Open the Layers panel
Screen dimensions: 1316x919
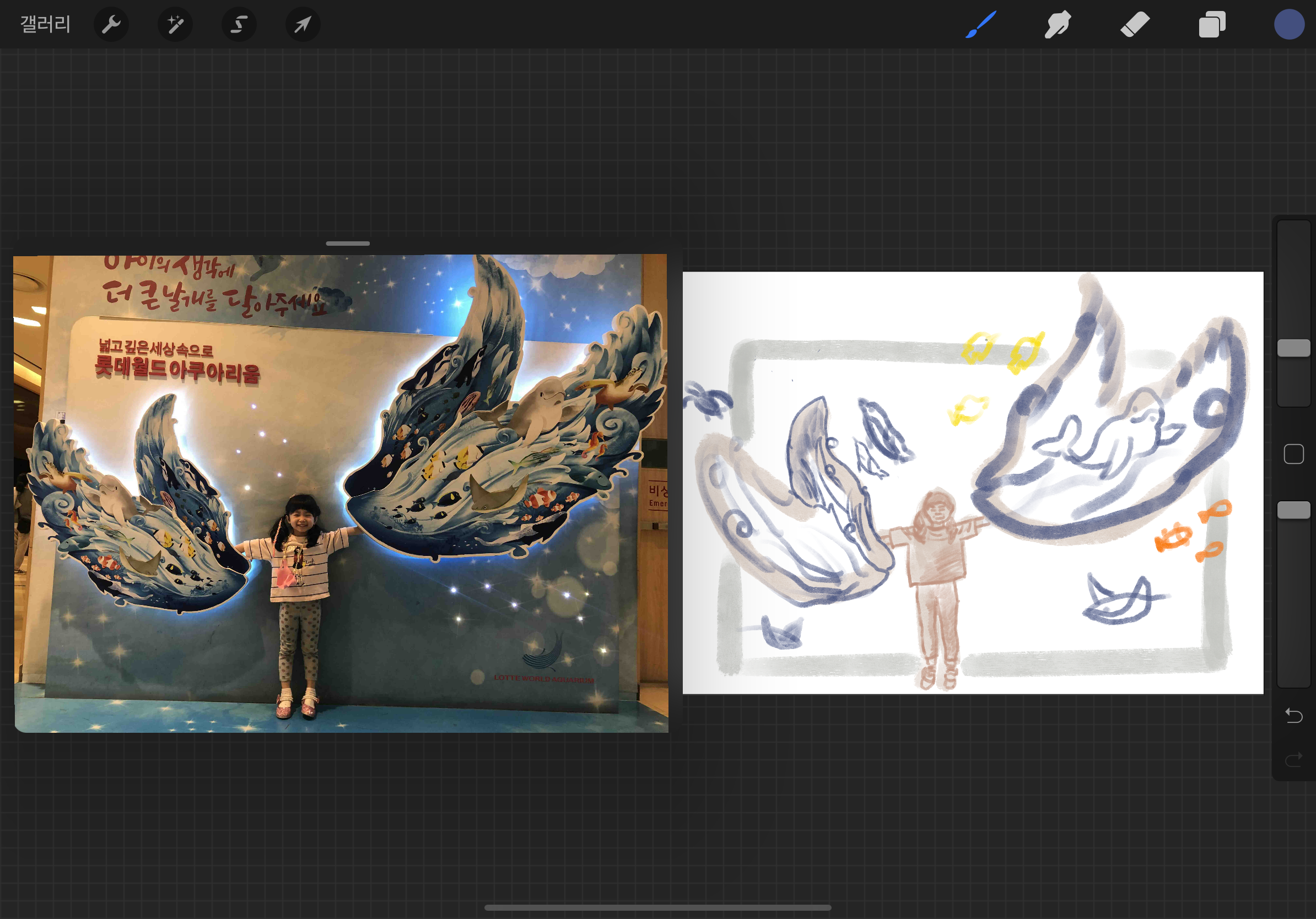1212,25
